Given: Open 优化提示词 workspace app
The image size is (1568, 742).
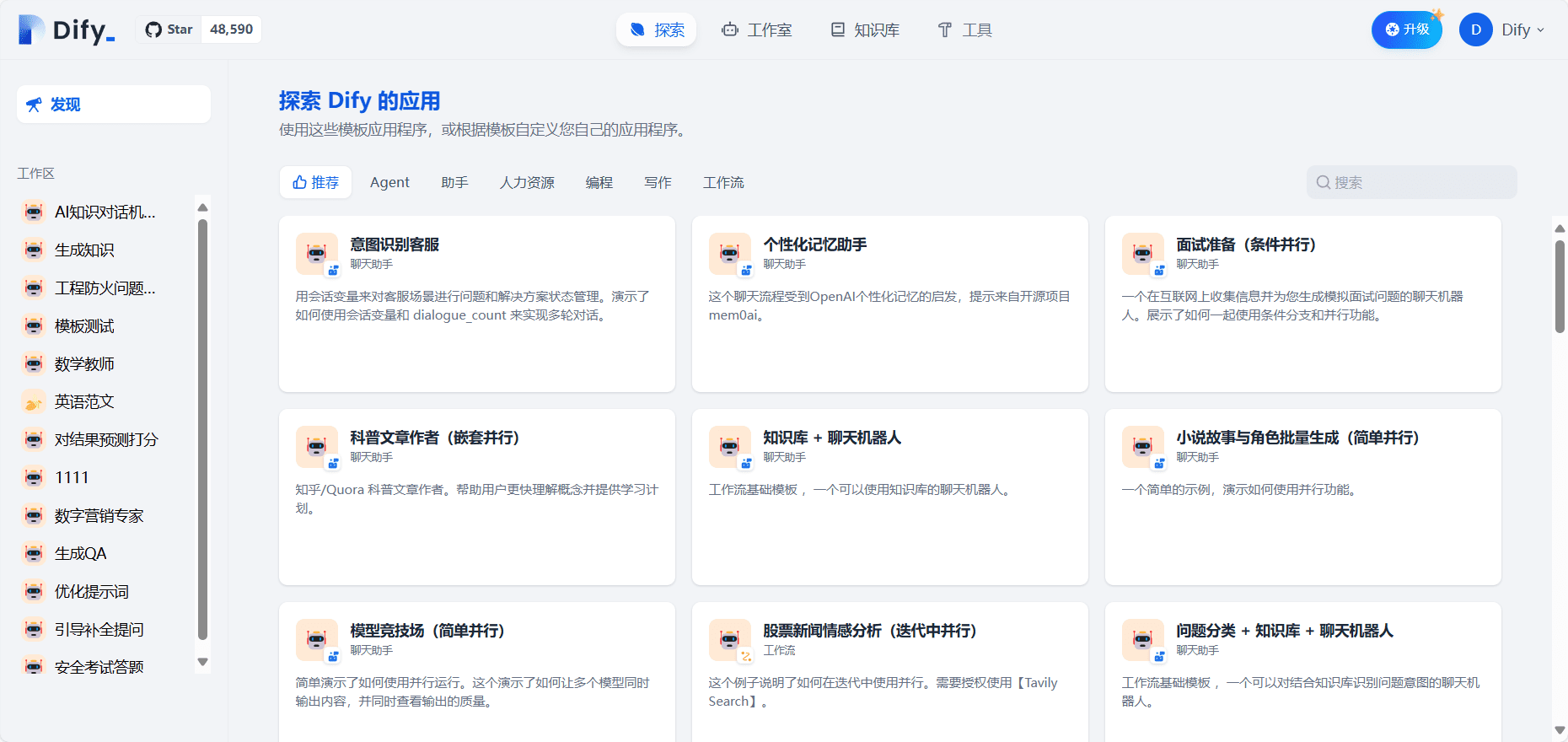Looking at the screenshot, I should 105,591.
